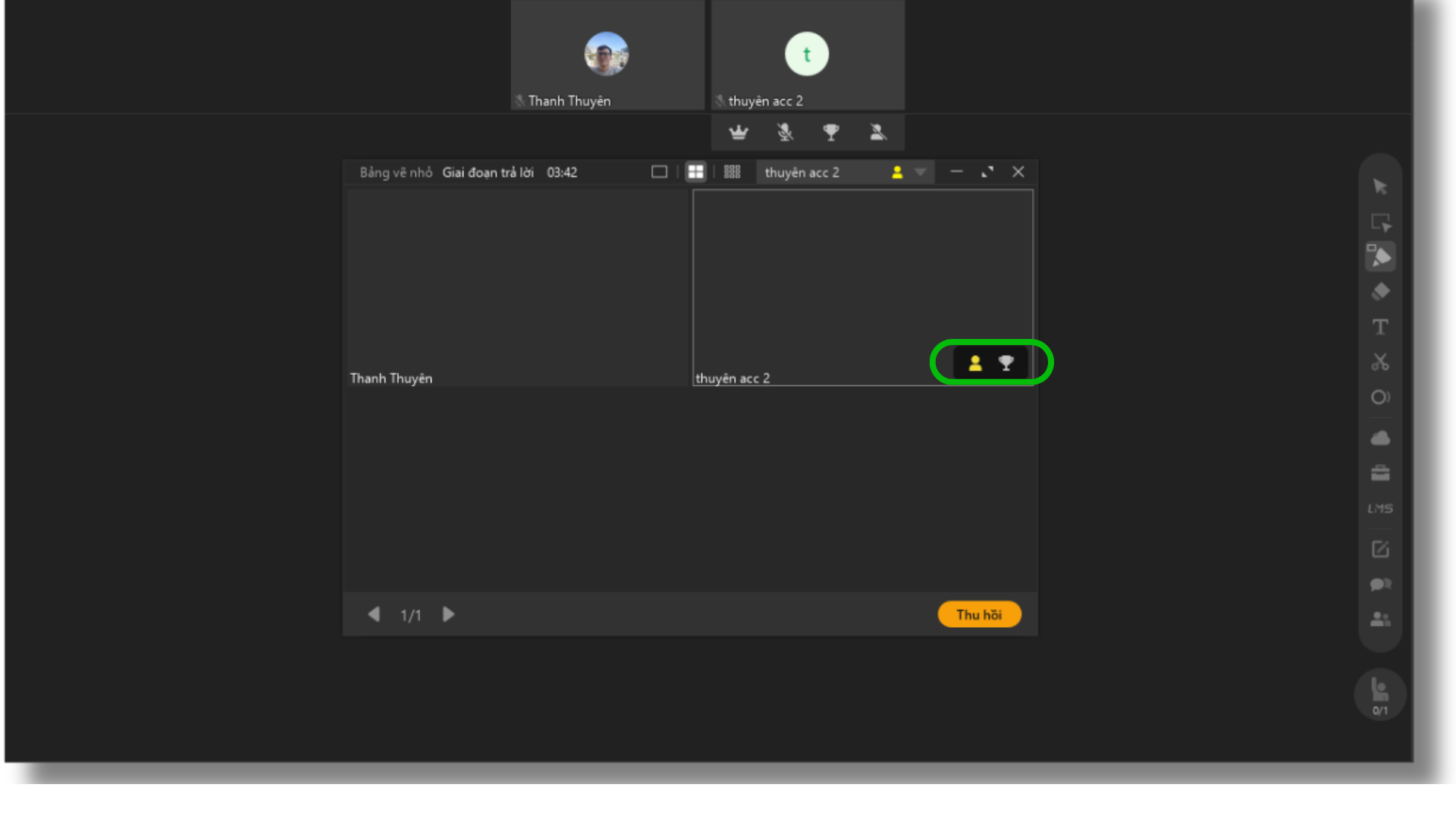The width and height of the screenshot is (1456, 819).
Task: Select the mouse pointer tool
Action: click(1379, 187)
